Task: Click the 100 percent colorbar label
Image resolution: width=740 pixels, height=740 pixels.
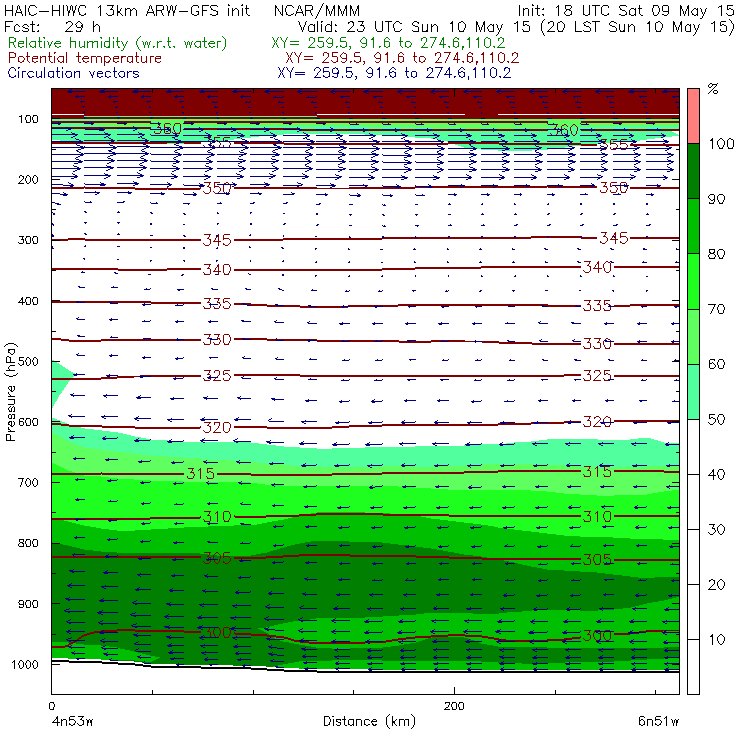Action: tap(721, 143)
